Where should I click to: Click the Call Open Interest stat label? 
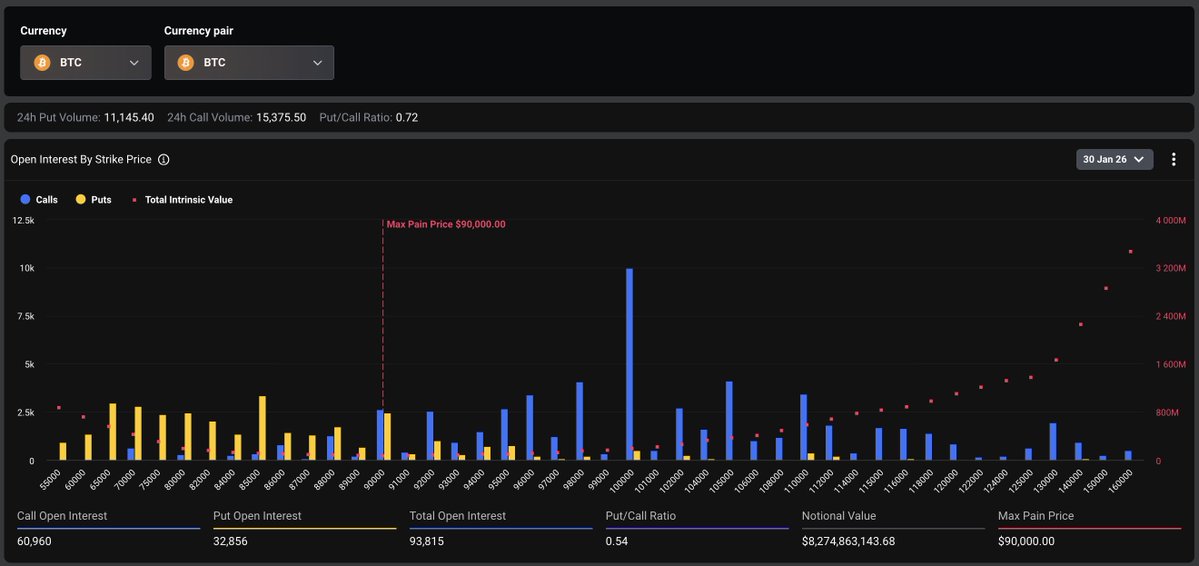62,516
